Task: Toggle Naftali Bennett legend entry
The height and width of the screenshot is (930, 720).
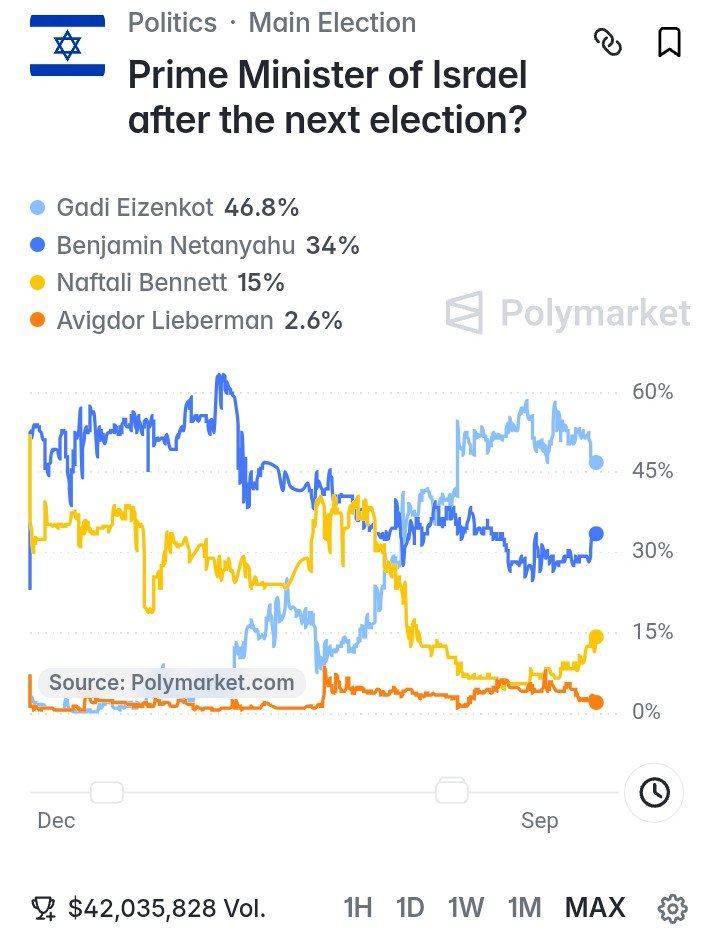Action: pos(157,283)
